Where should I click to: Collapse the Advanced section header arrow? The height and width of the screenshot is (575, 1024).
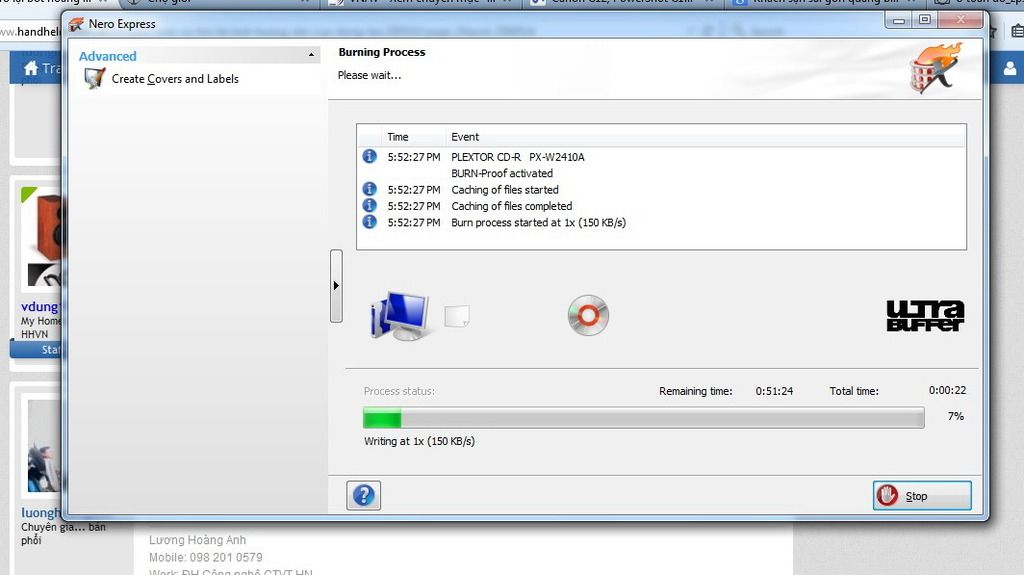click(312, 56)
